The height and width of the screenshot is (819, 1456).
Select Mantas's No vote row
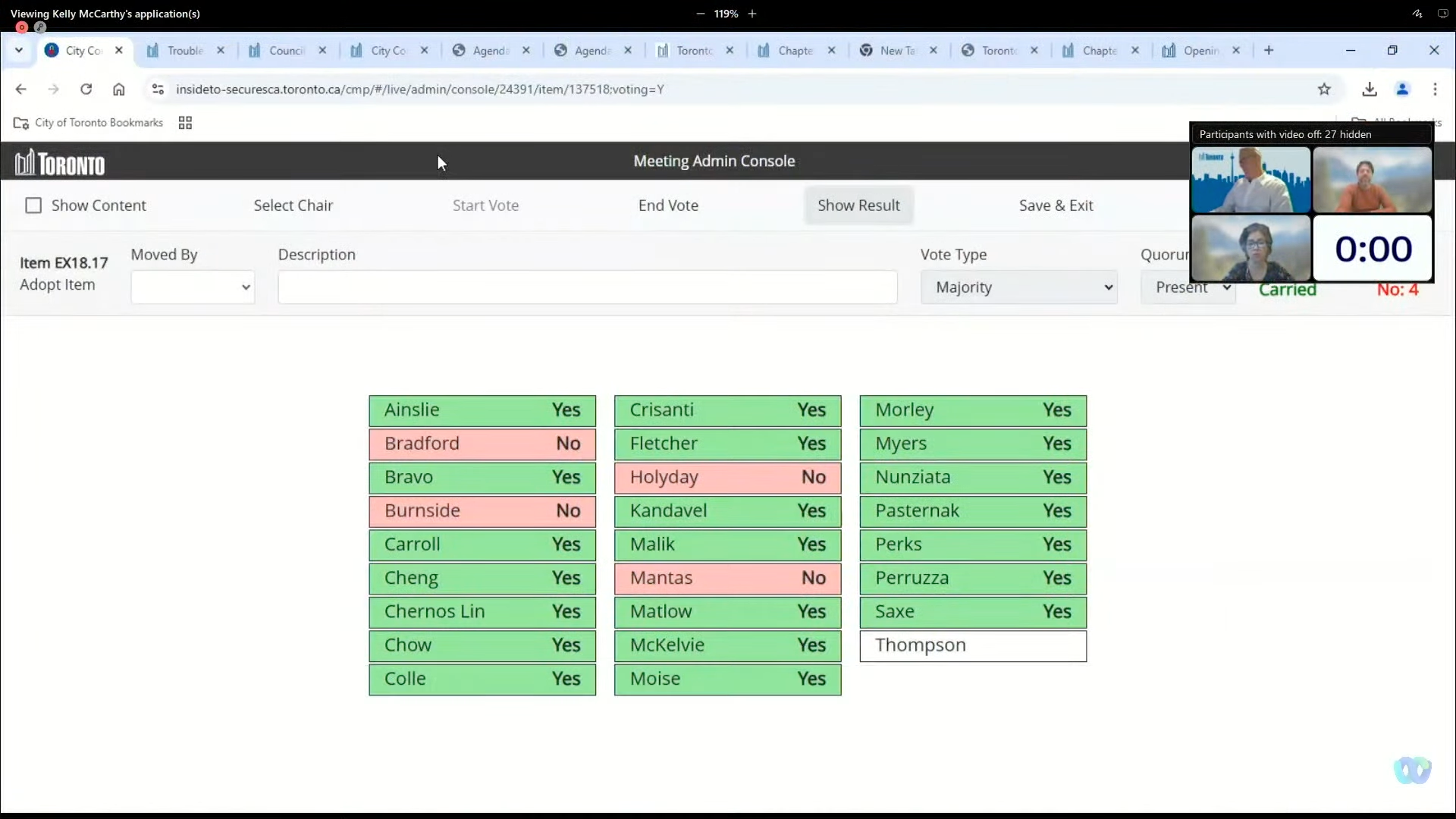click(x=727, y=579)
